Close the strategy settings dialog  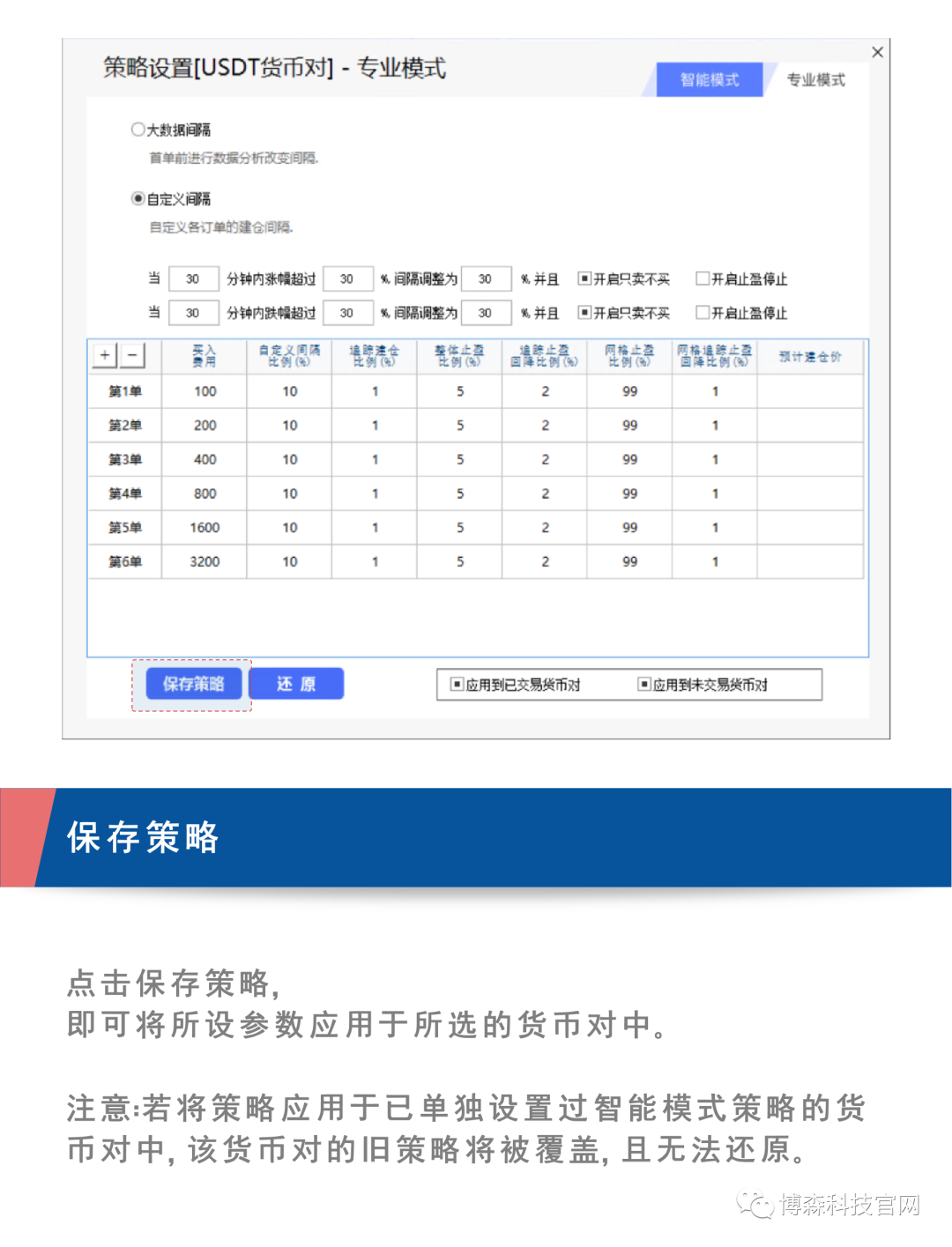point(877,52)
